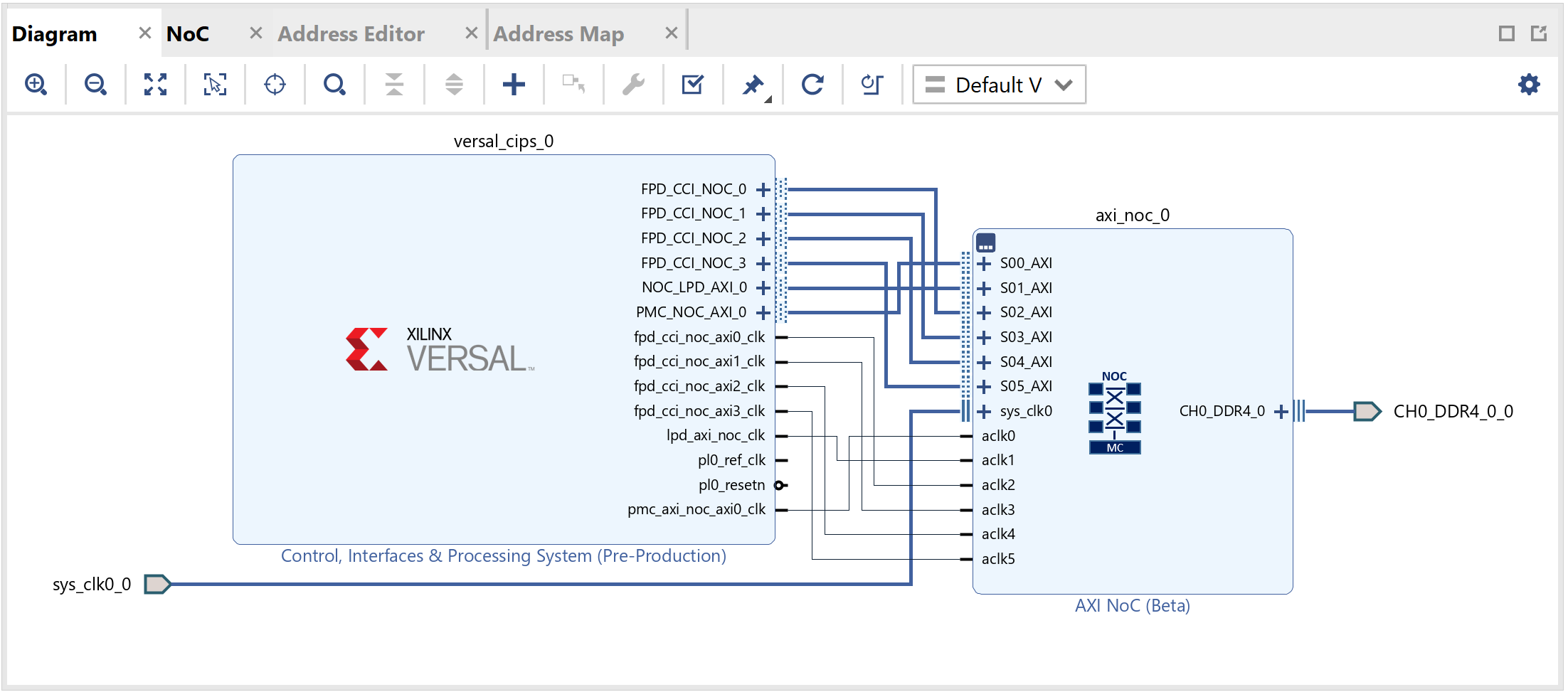Switch to the Address Editor tab

[x=351, y=33]
